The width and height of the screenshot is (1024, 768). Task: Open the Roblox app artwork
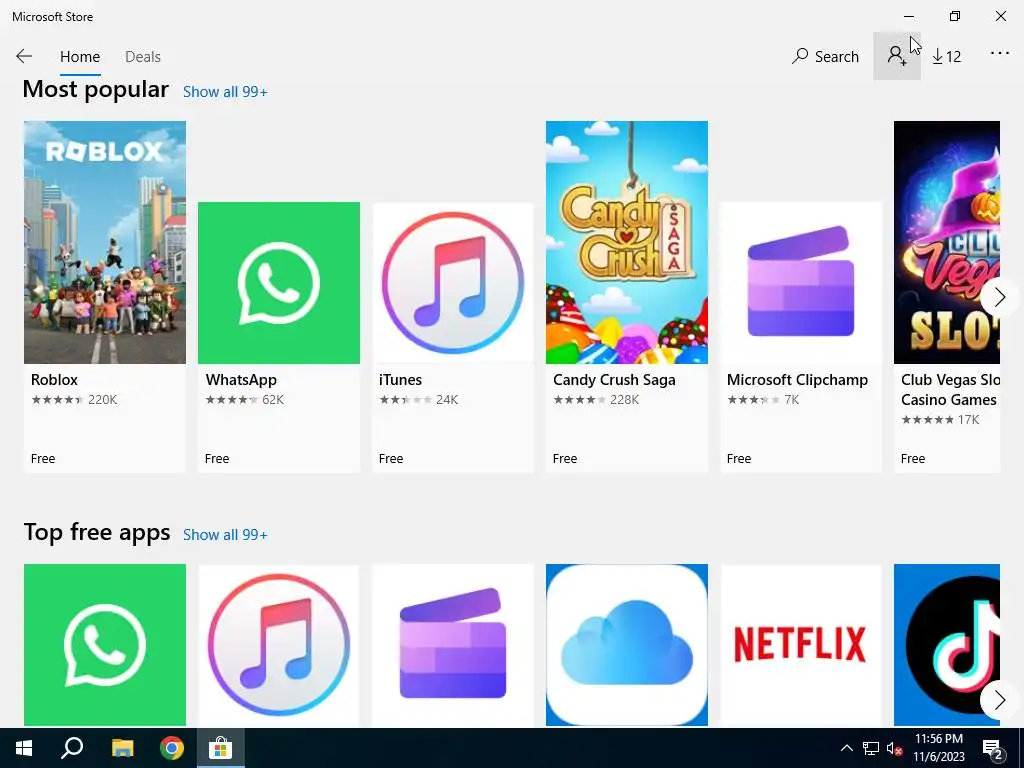[104, 242]
